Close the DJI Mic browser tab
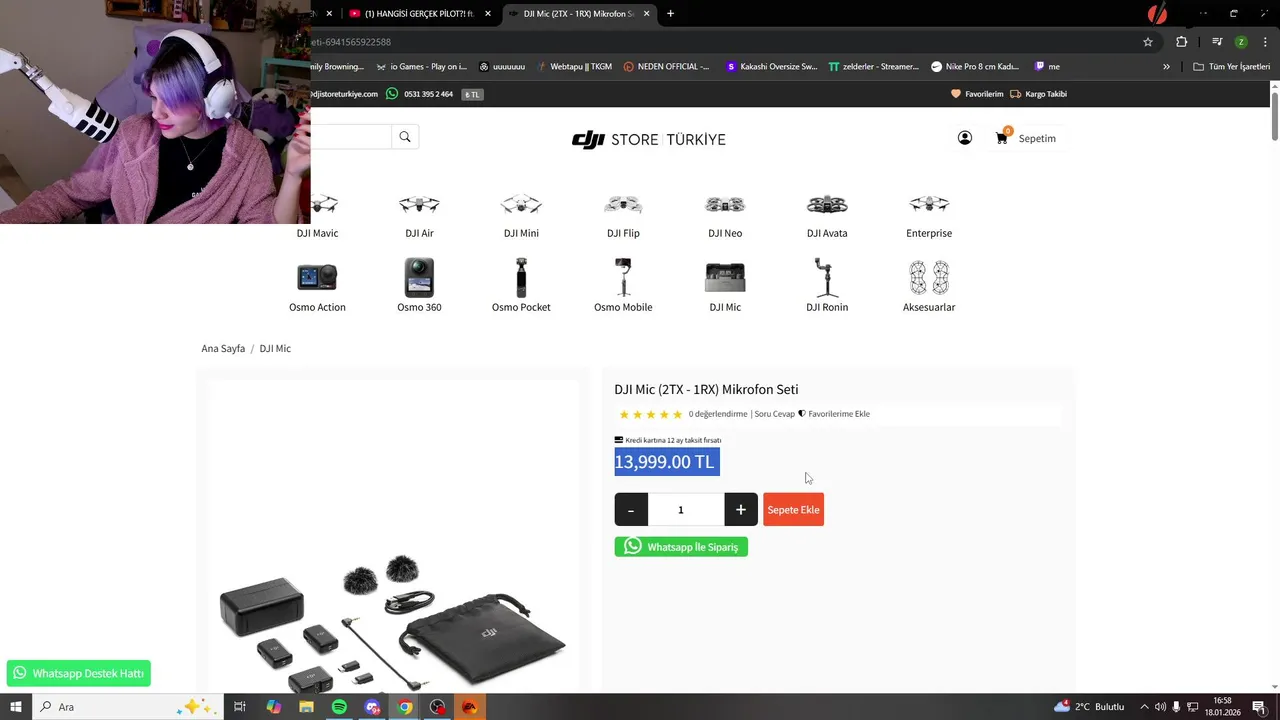 pos(647,14)
